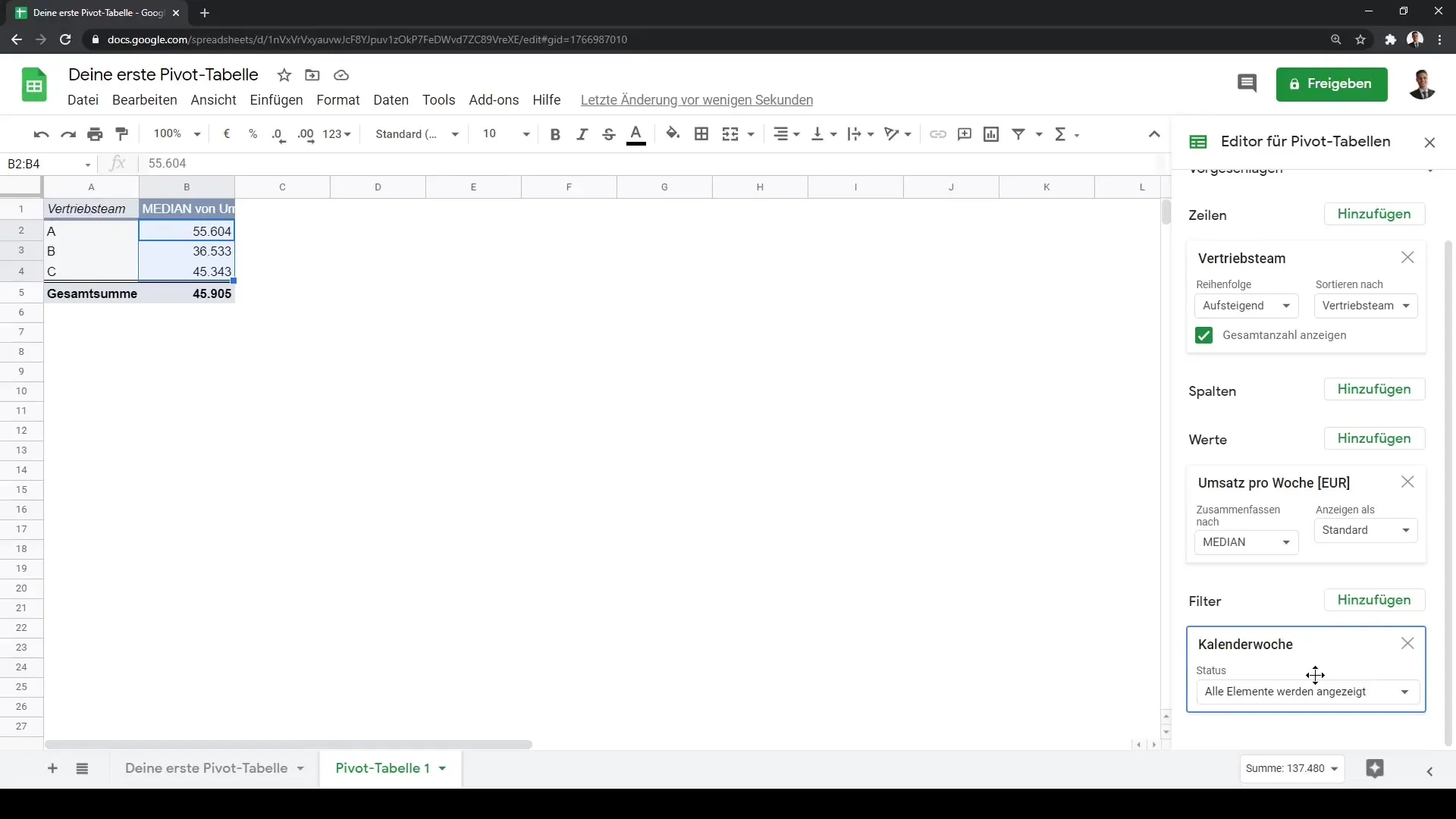Toggle italic formatting
Image resolution: width=1456 pixels, height=819 pixels.
[582, 134]
